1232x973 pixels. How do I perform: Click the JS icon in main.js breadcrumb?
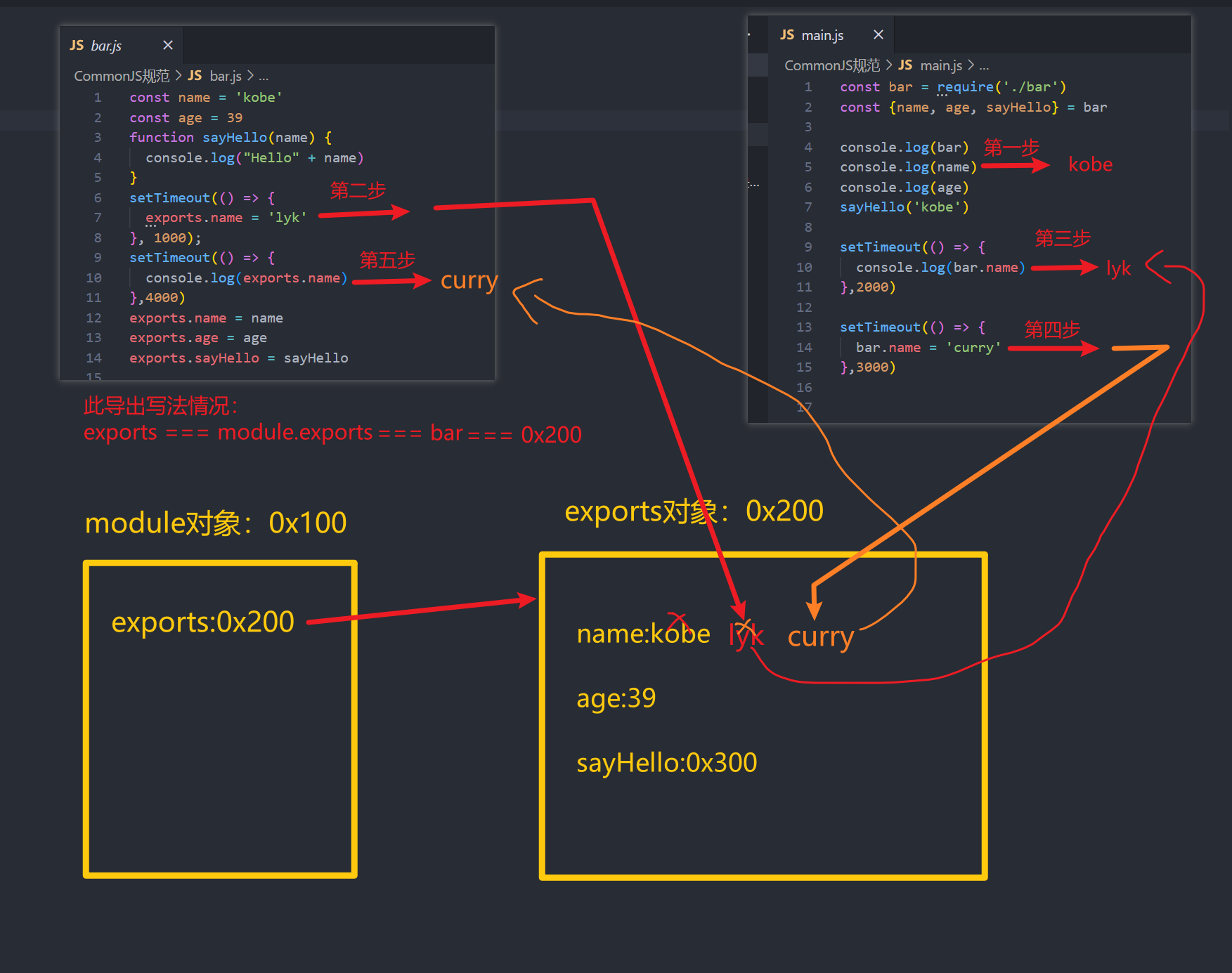[x=905, y=65]
